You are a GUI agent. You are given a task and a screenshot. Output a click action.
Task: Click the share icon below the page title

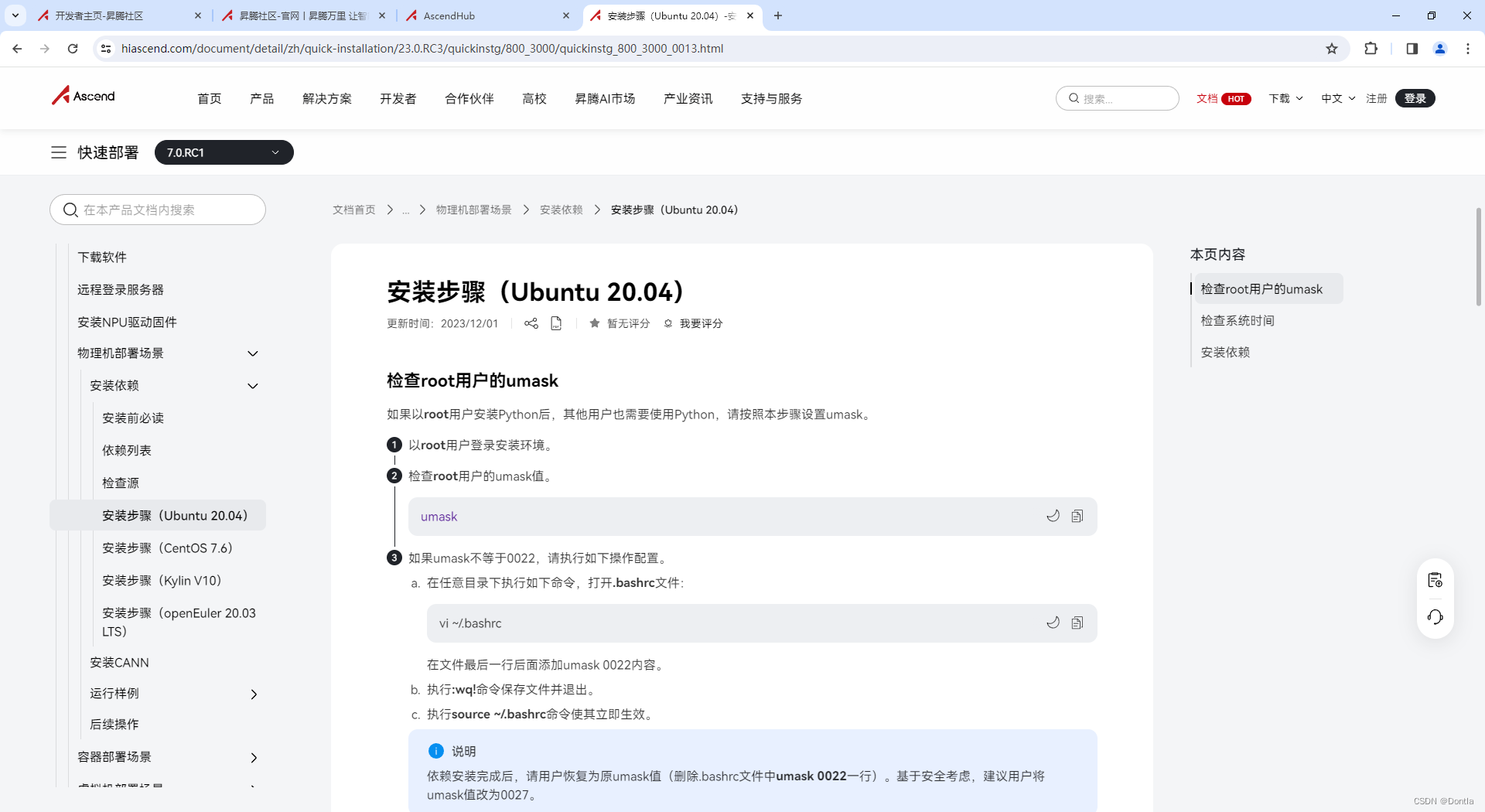(x=531, y=323)
